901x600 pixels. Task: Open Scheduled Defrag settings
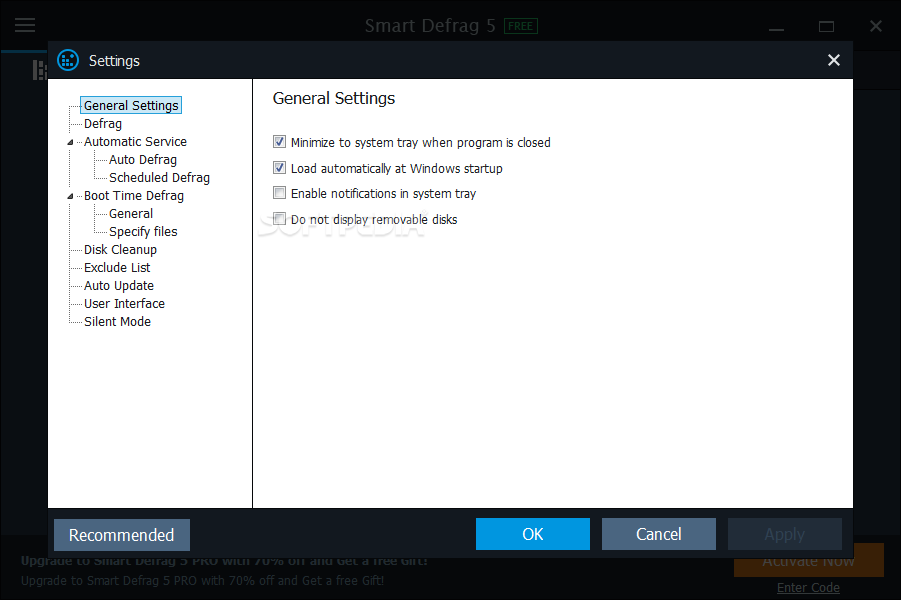click(x=159, y=178)
